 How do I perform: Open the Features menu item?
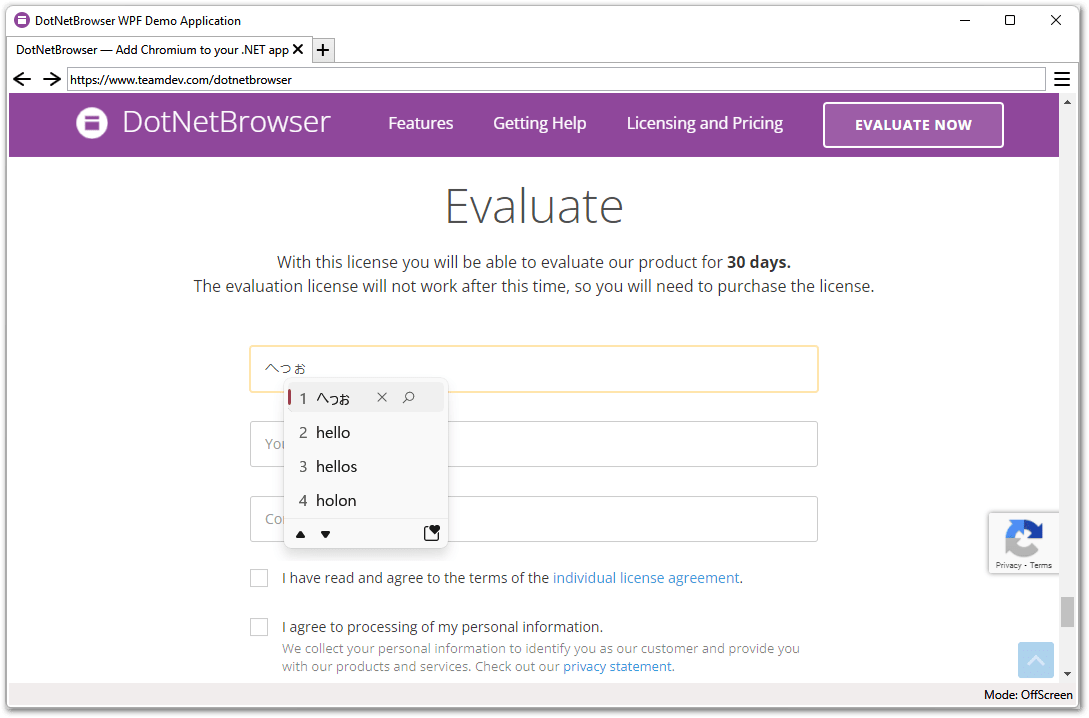pyautogui.click(x=420, y=123)
